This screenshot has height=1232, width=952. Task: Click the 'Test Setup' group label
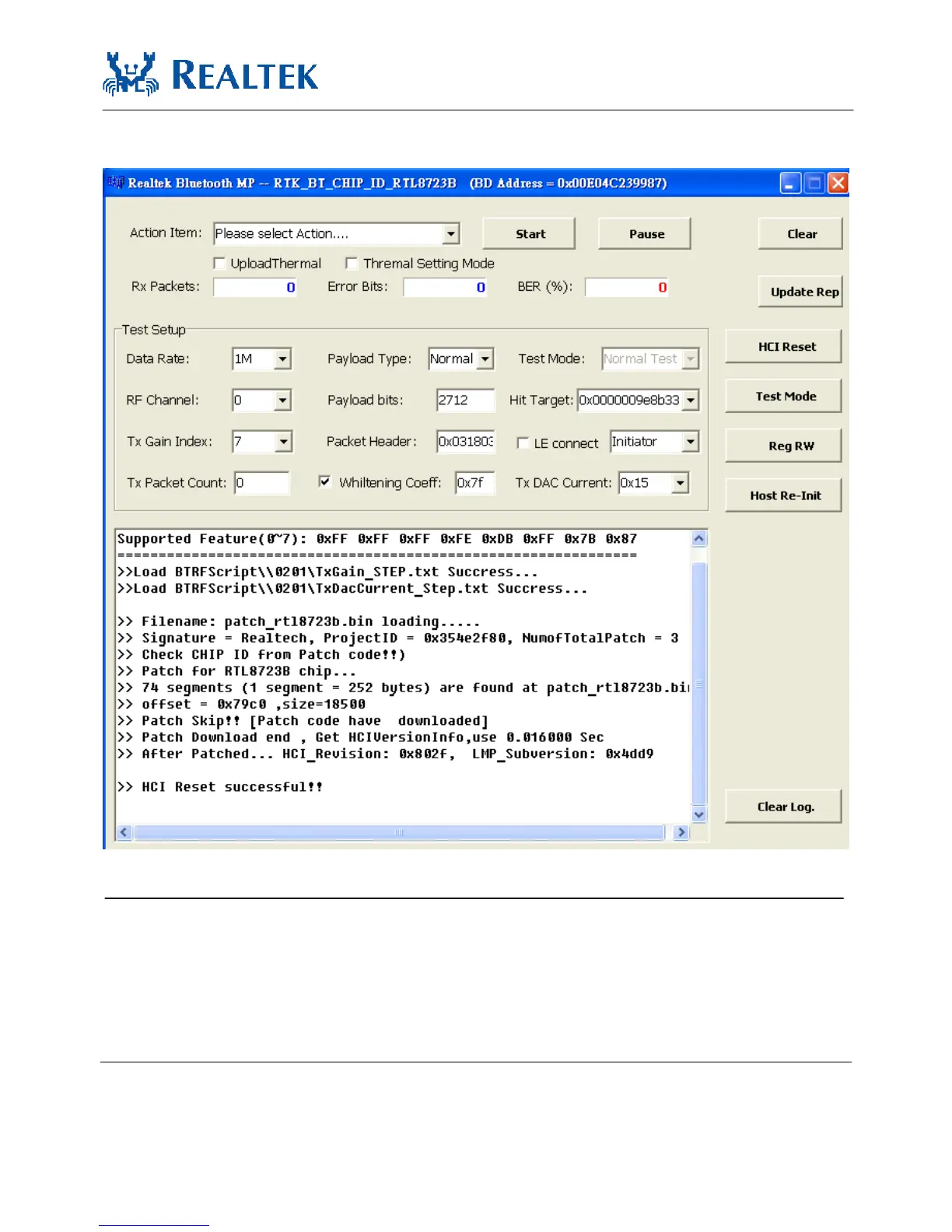(x=153, y=330)
